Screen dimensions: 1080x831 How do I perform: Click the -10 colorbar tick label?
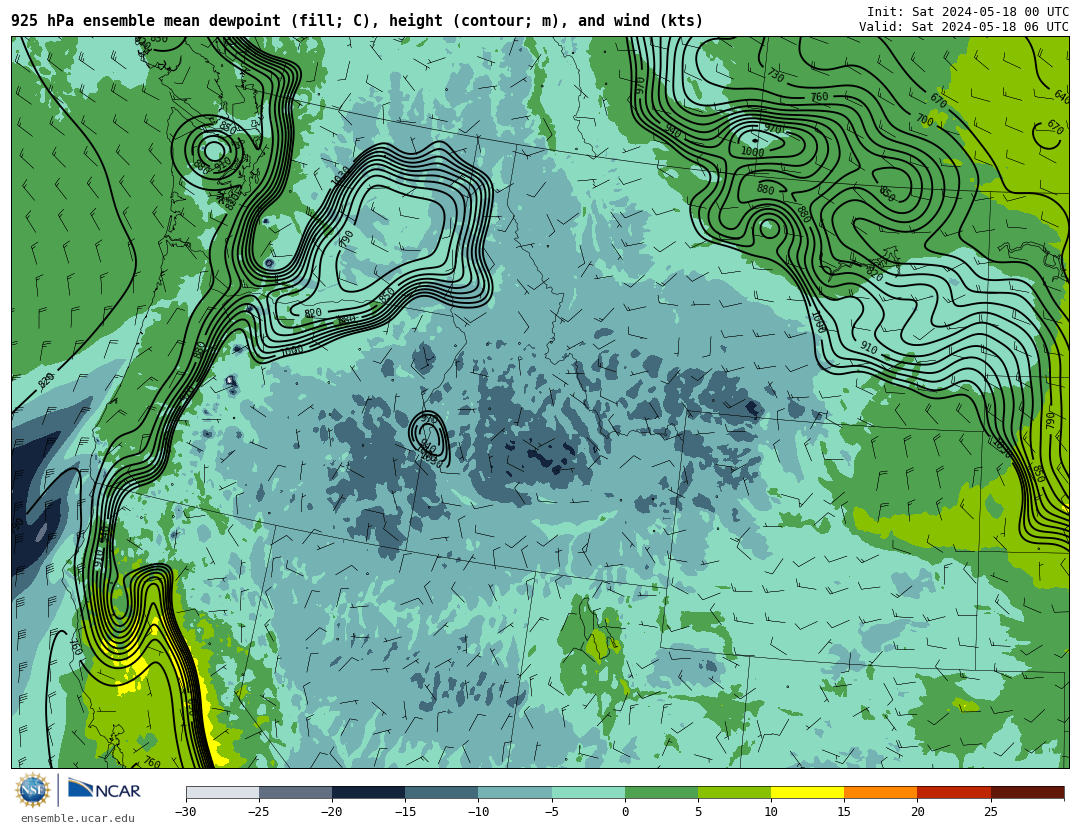click(478, 812)
